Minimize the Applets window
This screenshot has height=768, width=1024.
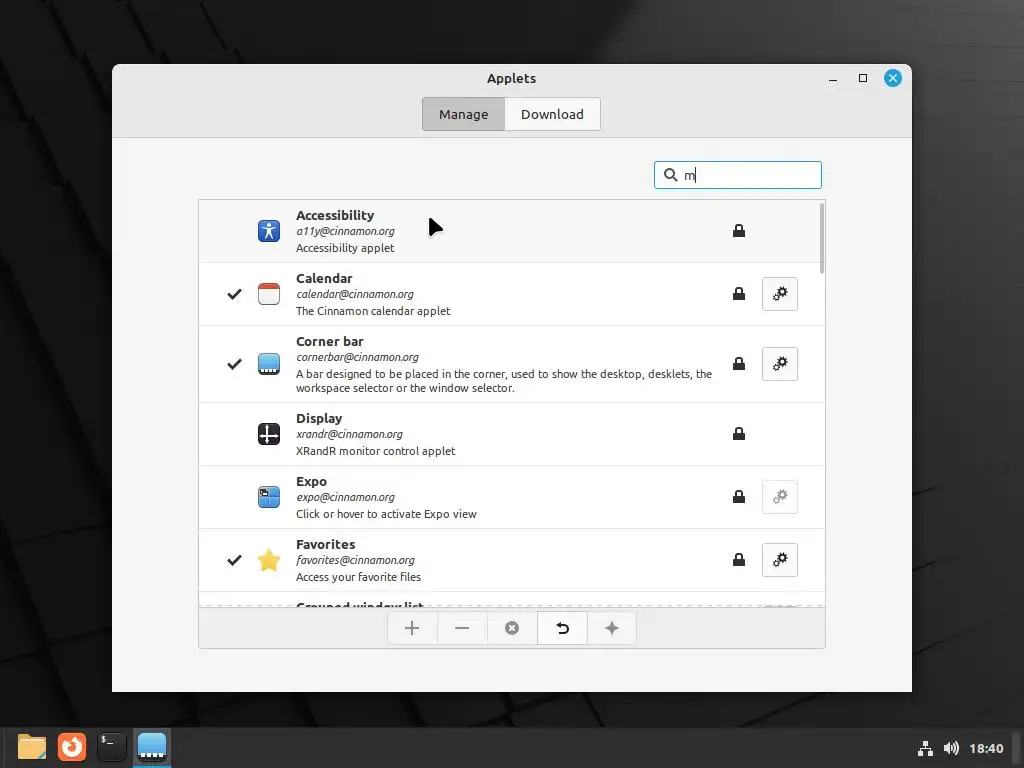[833, 78]
